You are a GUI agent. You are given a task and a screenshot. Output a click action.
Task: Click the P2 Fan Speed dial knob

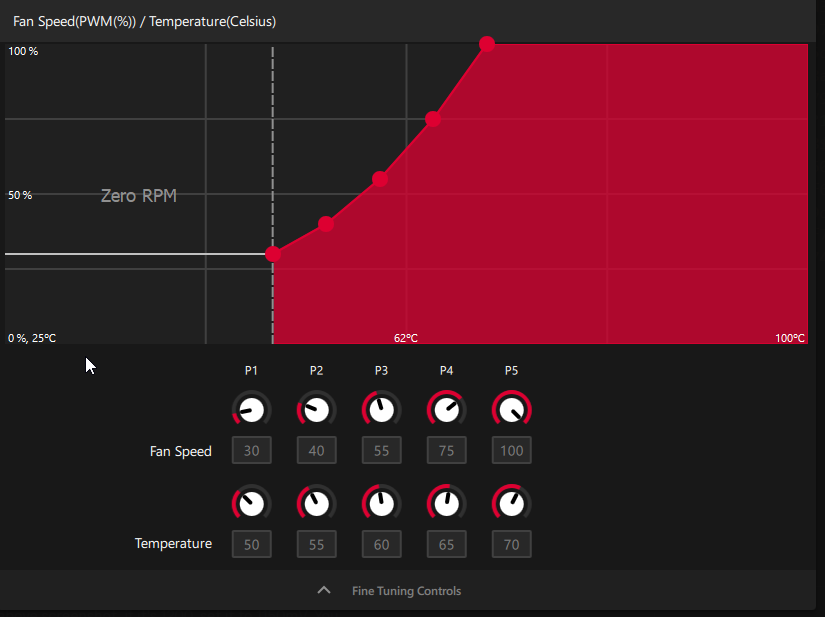[x=316, y=410]
